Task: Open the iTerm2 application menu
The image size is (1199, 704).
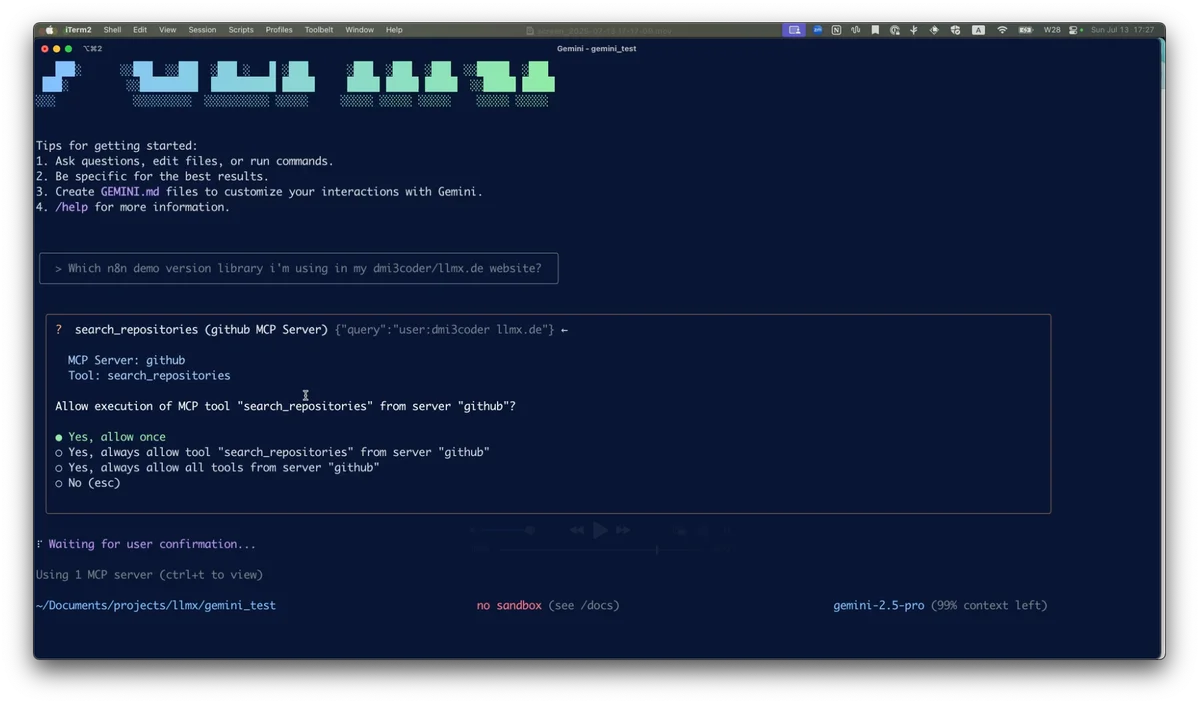Action: [78, 30]
